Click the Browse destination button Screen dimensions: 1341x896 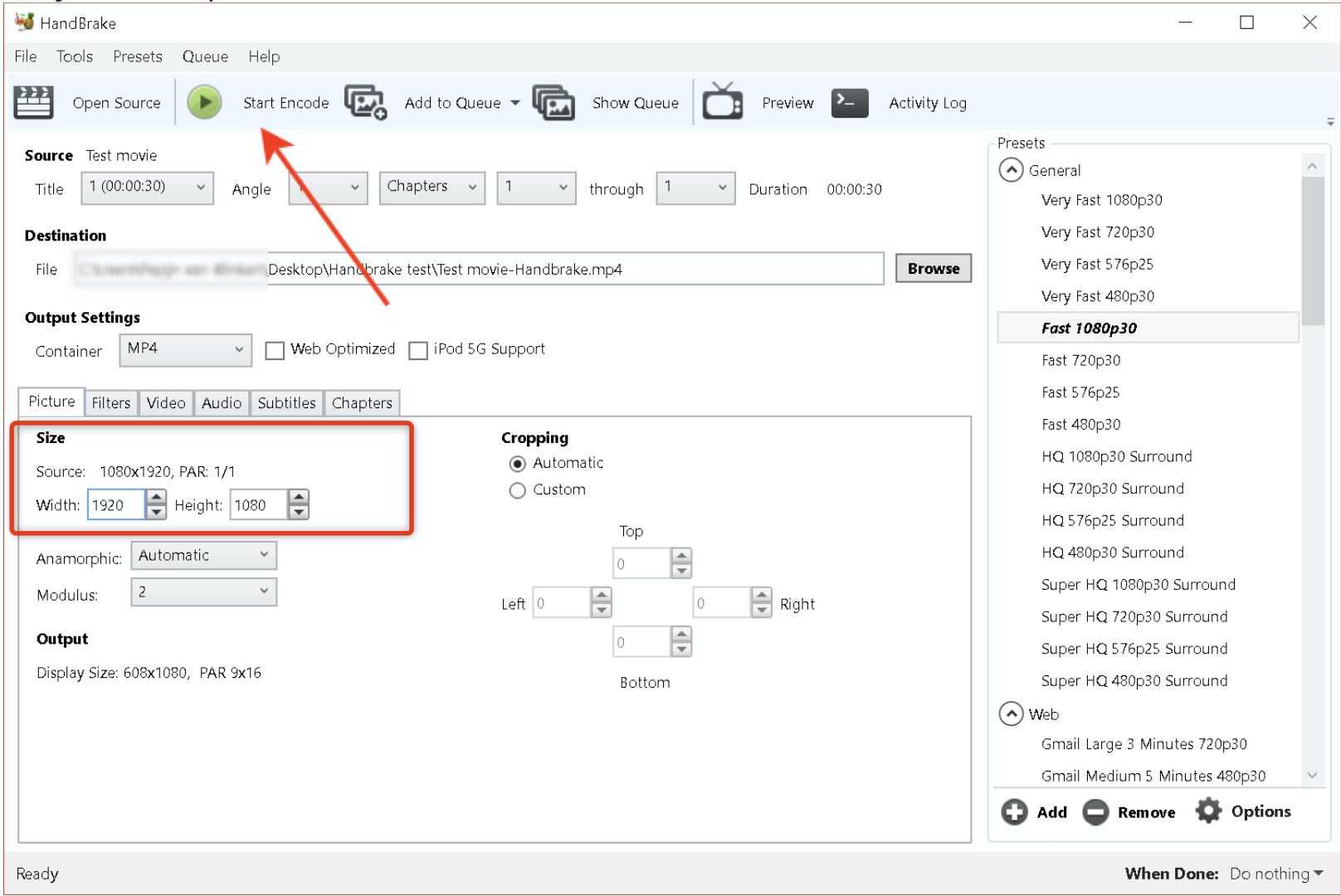(x=934, y=268)
